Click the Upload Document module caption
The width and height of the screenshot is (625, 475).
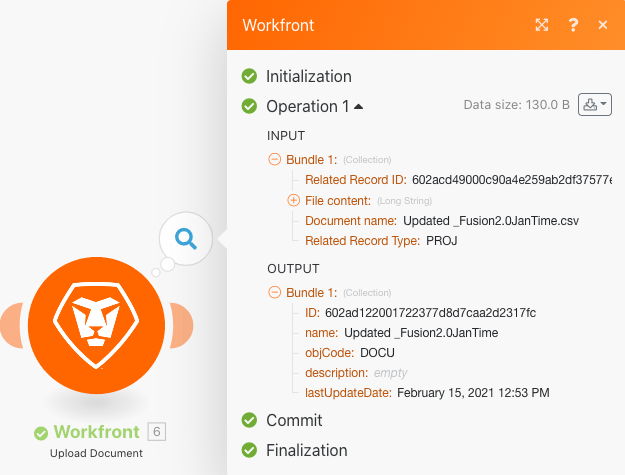pos(96,453)
